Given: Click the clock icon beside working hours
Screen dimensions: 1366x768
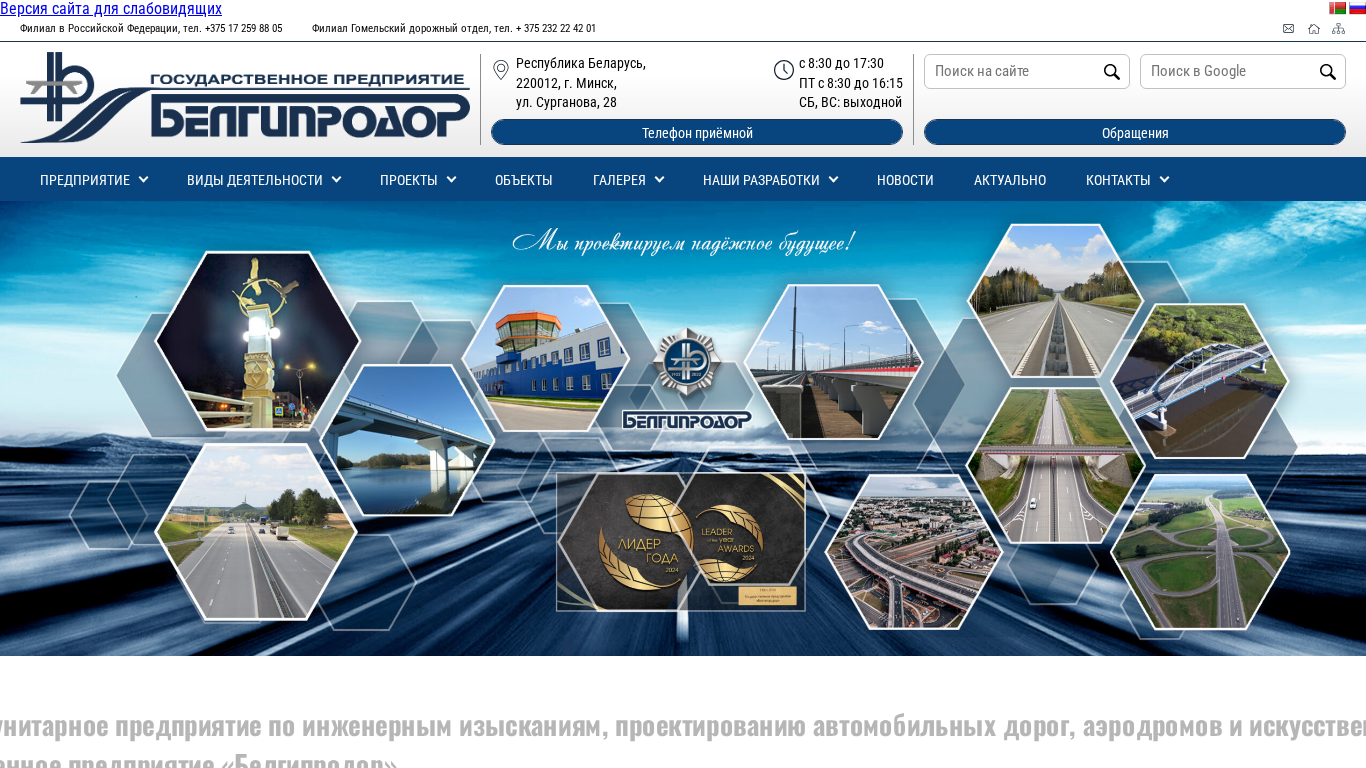Looking at the screenshot, I should pyautogui.click(x=784, y=70).
